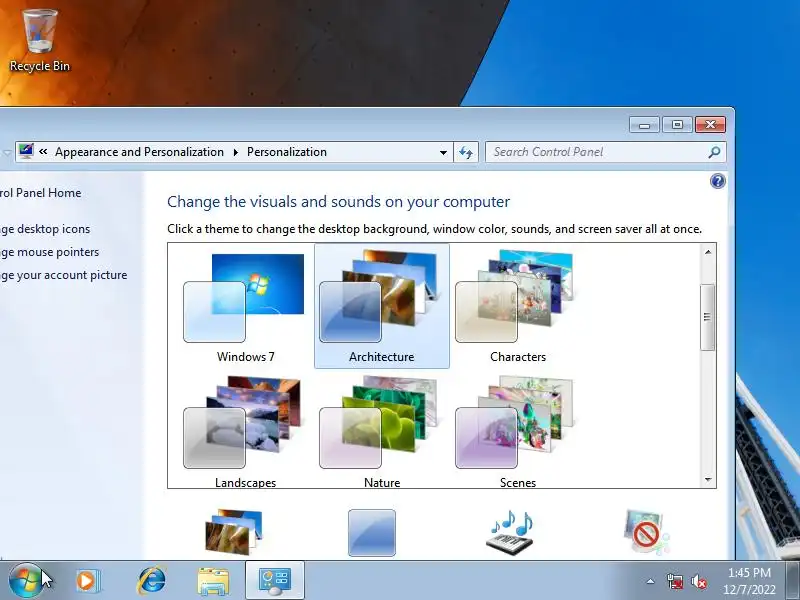The height and width of the screenshot is (600, 800).
Task: Click the Control Panel address bar icon
Action: pos(26,151)
